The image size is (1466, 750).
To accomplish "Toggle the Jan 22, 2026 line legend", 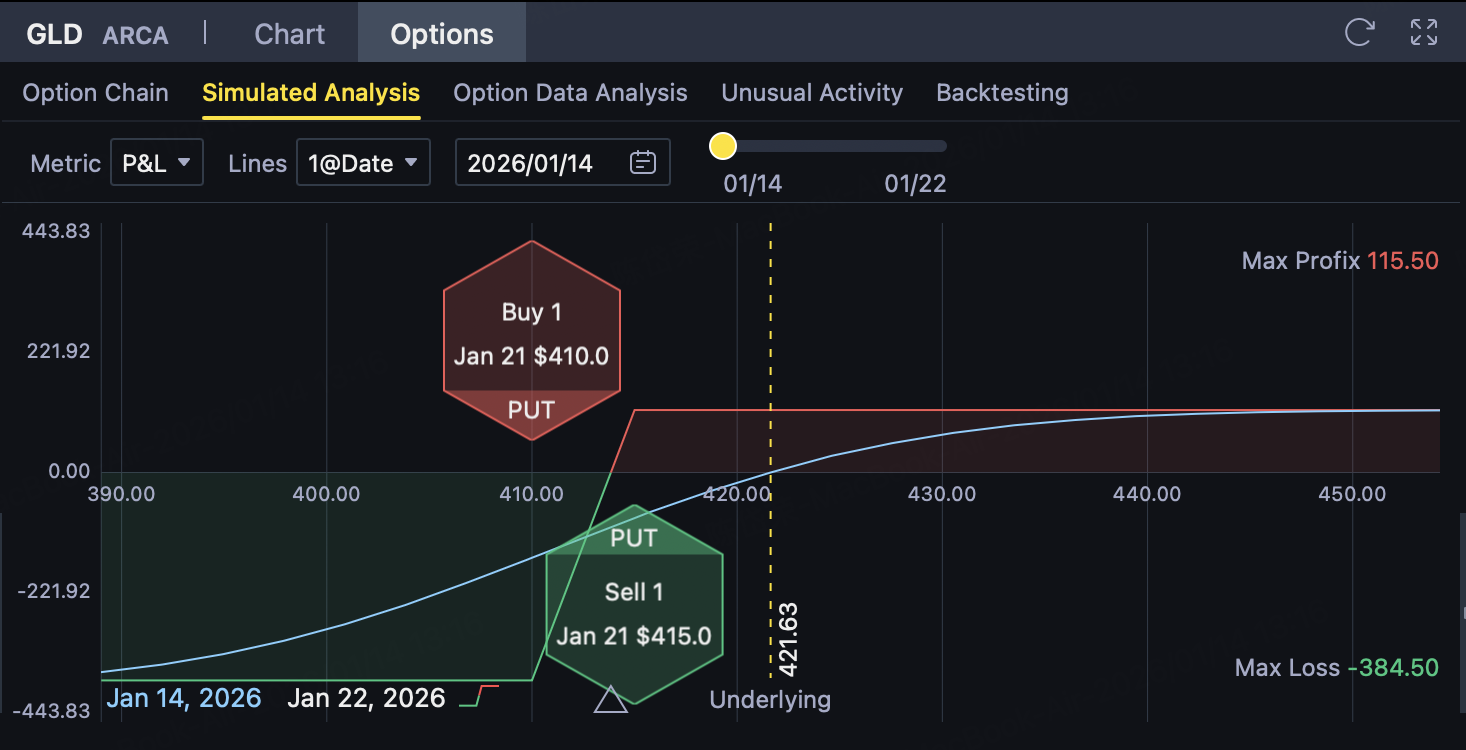I will [x=366, y=698].
